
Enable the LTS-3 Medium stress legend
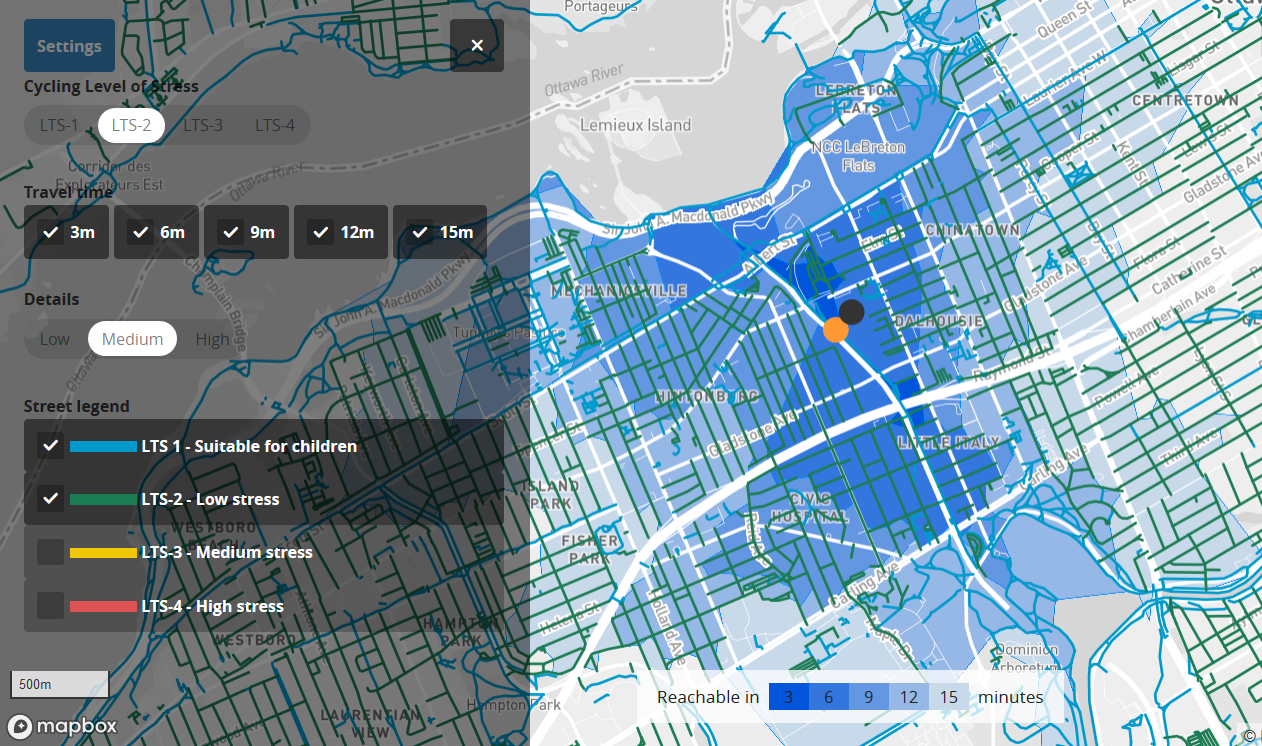[50, 552]
